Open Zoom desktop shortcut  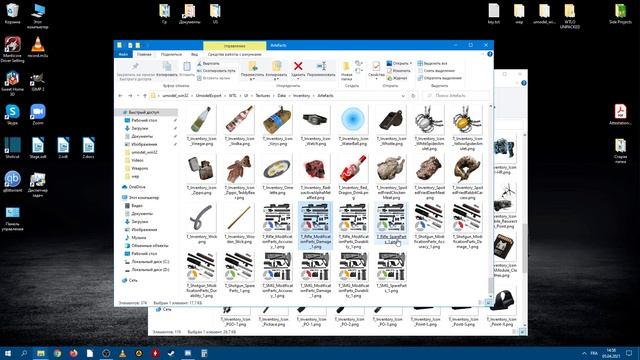click(38, 114)
